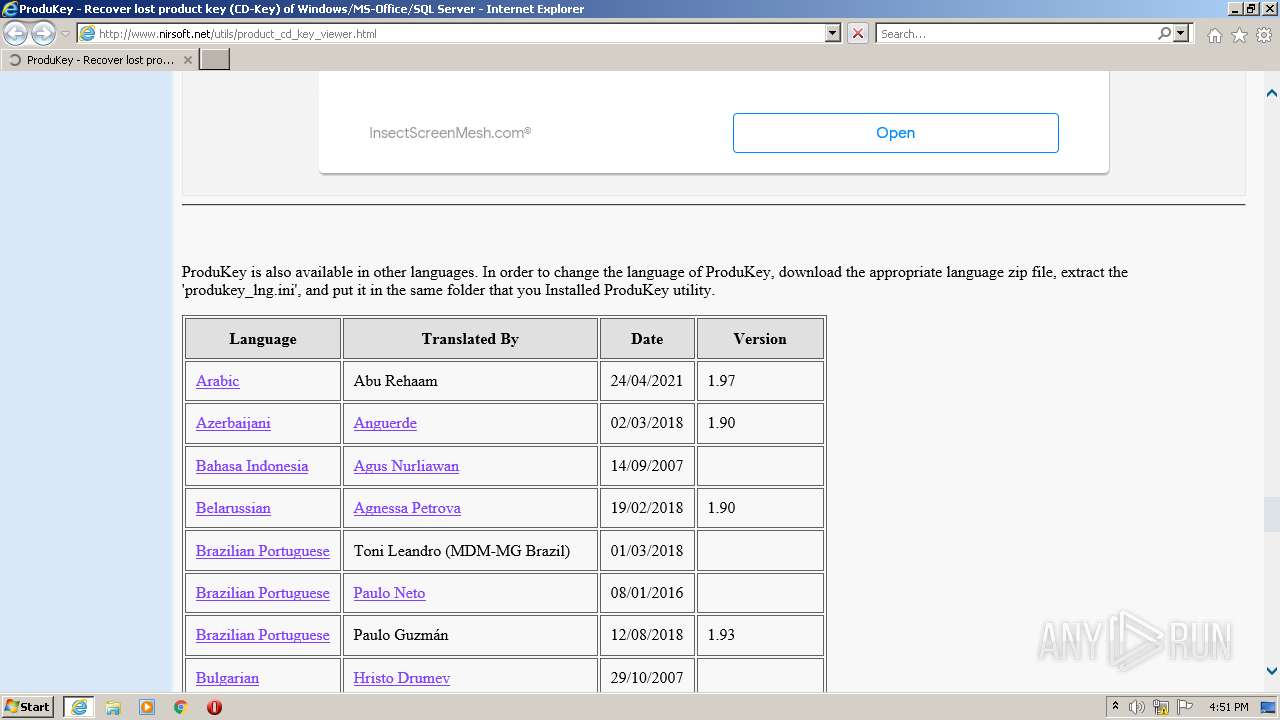
Task: Open the Windows Start menu
Action: [x=28, y=706]
